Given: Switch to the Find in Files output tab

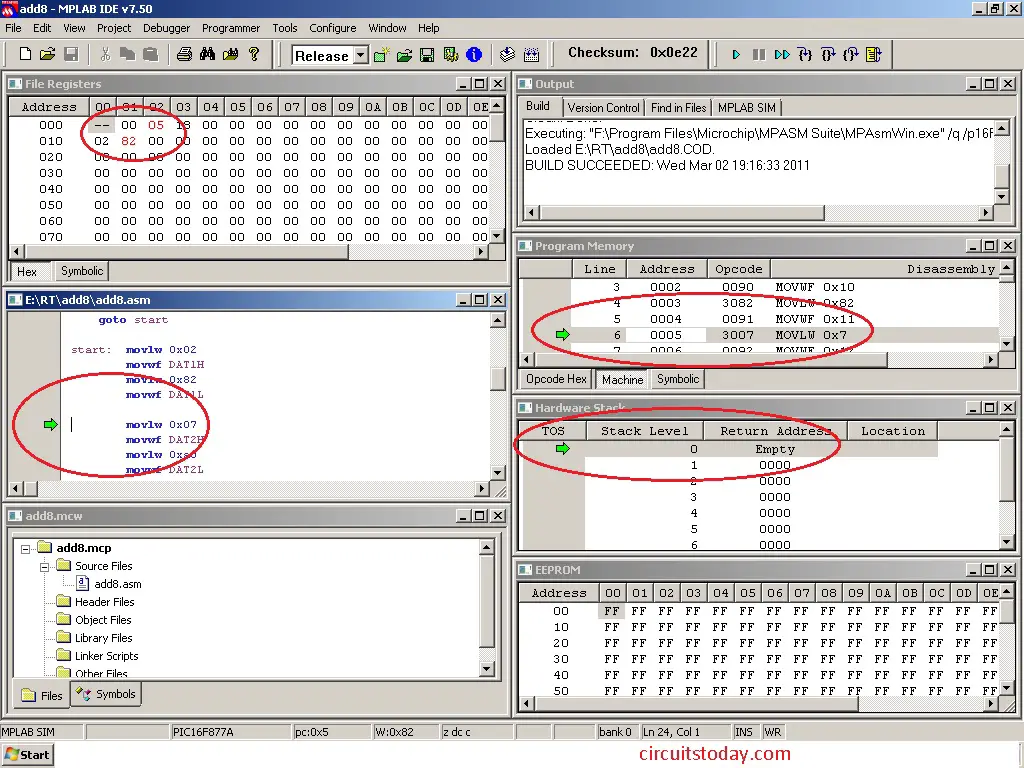Looking at the screenshot, I should (679, 108).
